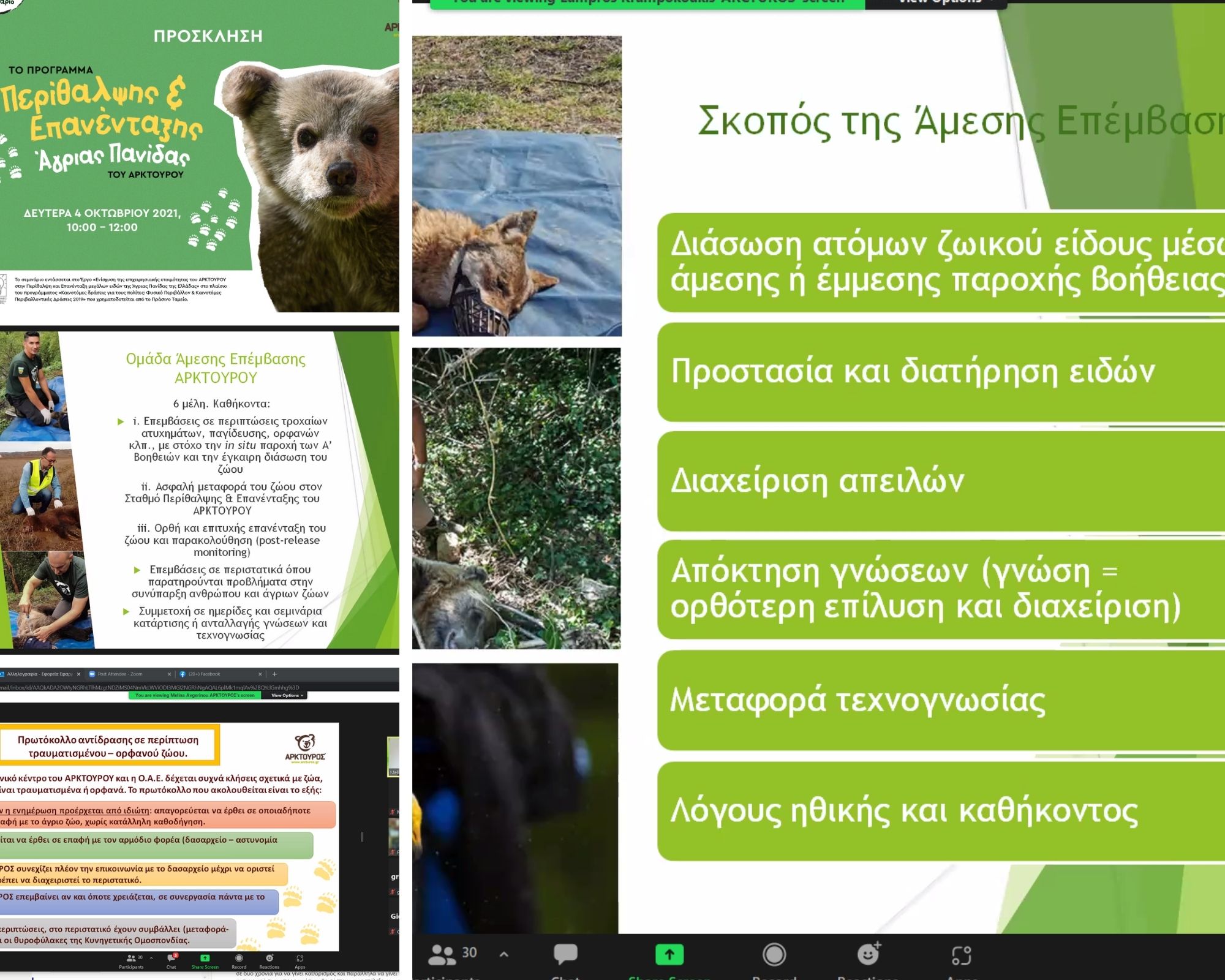Click 'Ομάδα Άμεσης Επέμβασης ΑΡΚΤΟΥΡΟΥ' slide title

click(216, 368)
